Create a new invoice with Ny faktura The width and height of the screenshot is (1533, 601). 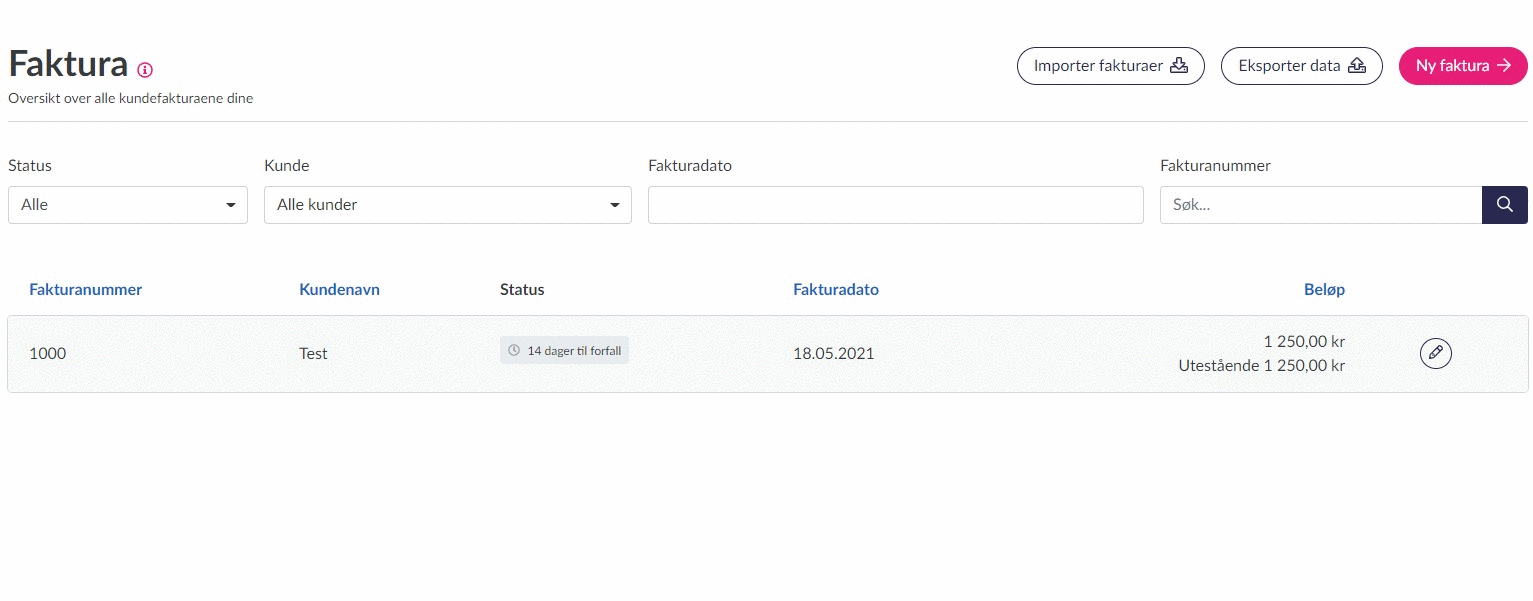pyautogui.click(x=1462, y=66)
